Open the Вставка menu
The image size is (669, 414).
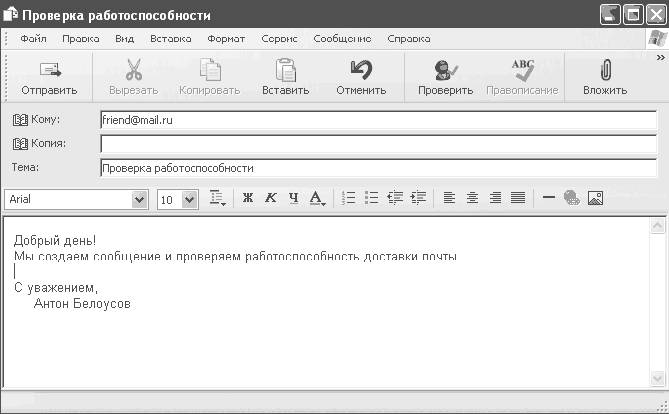[x=171, y=39]
